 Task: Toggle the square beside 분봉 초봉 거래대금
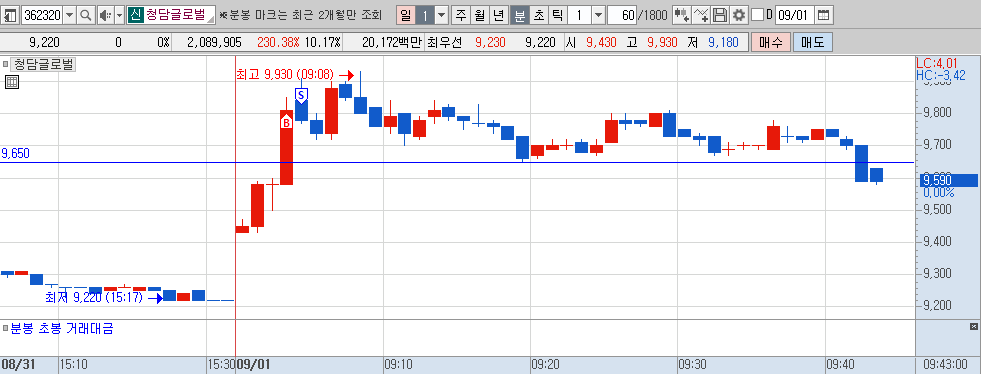(6, 328)
